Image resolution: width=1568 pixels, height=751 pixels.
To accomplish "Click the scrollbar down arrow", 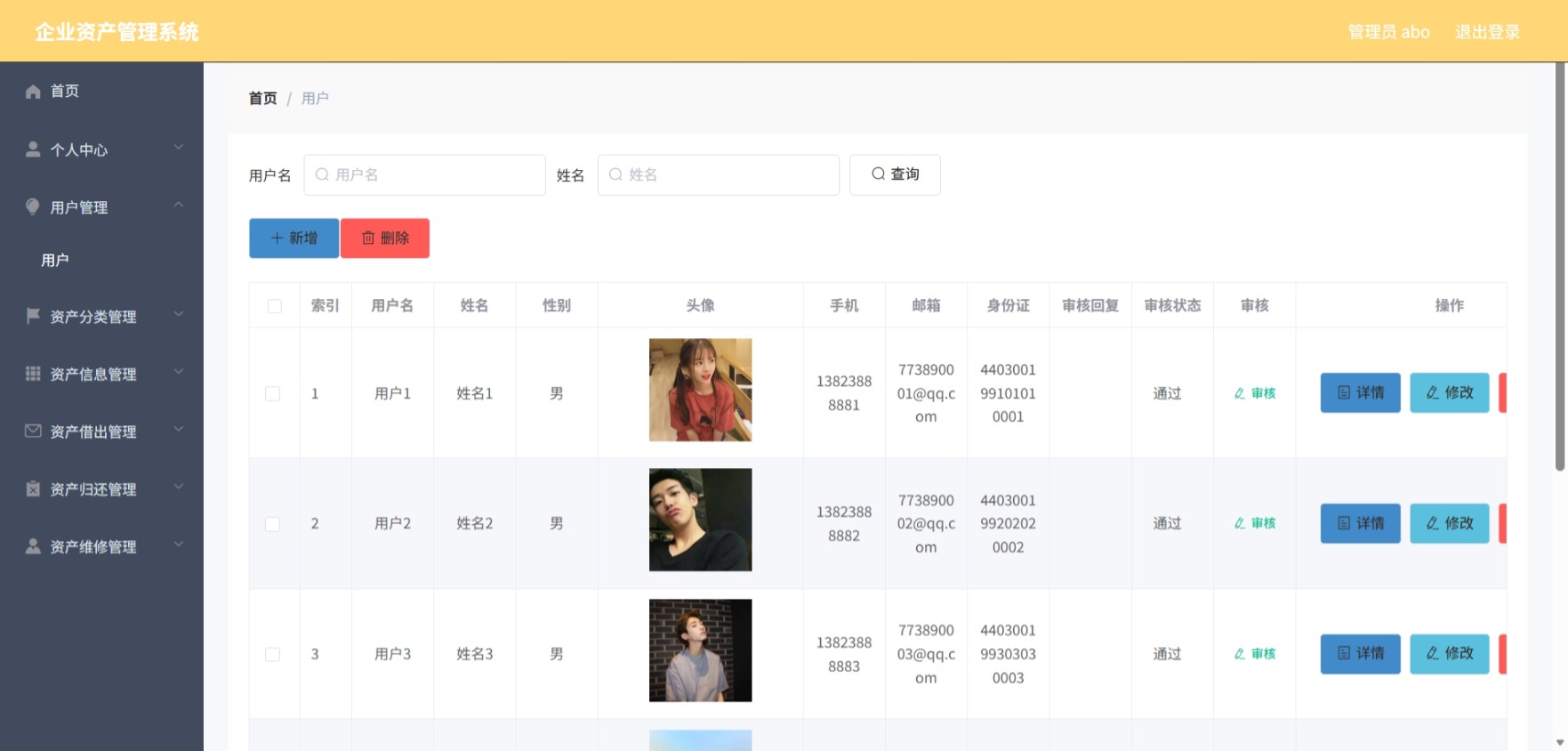I will pos(1560,743).
